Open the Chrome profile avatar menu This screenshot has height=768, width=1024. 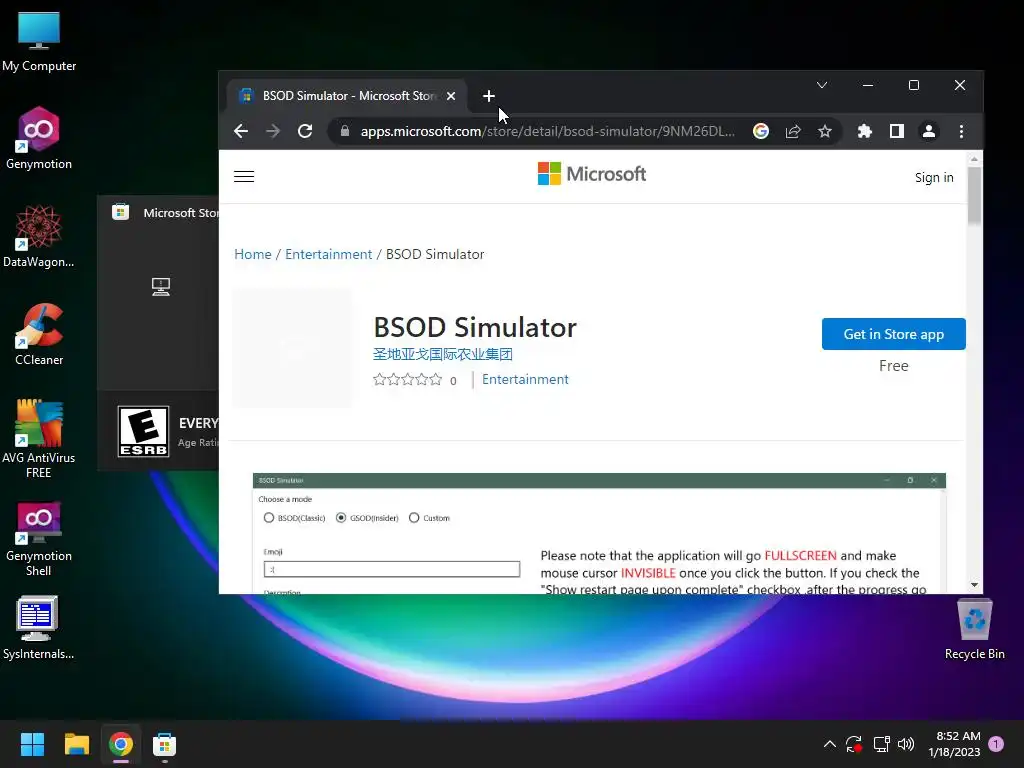click(929, 131)
